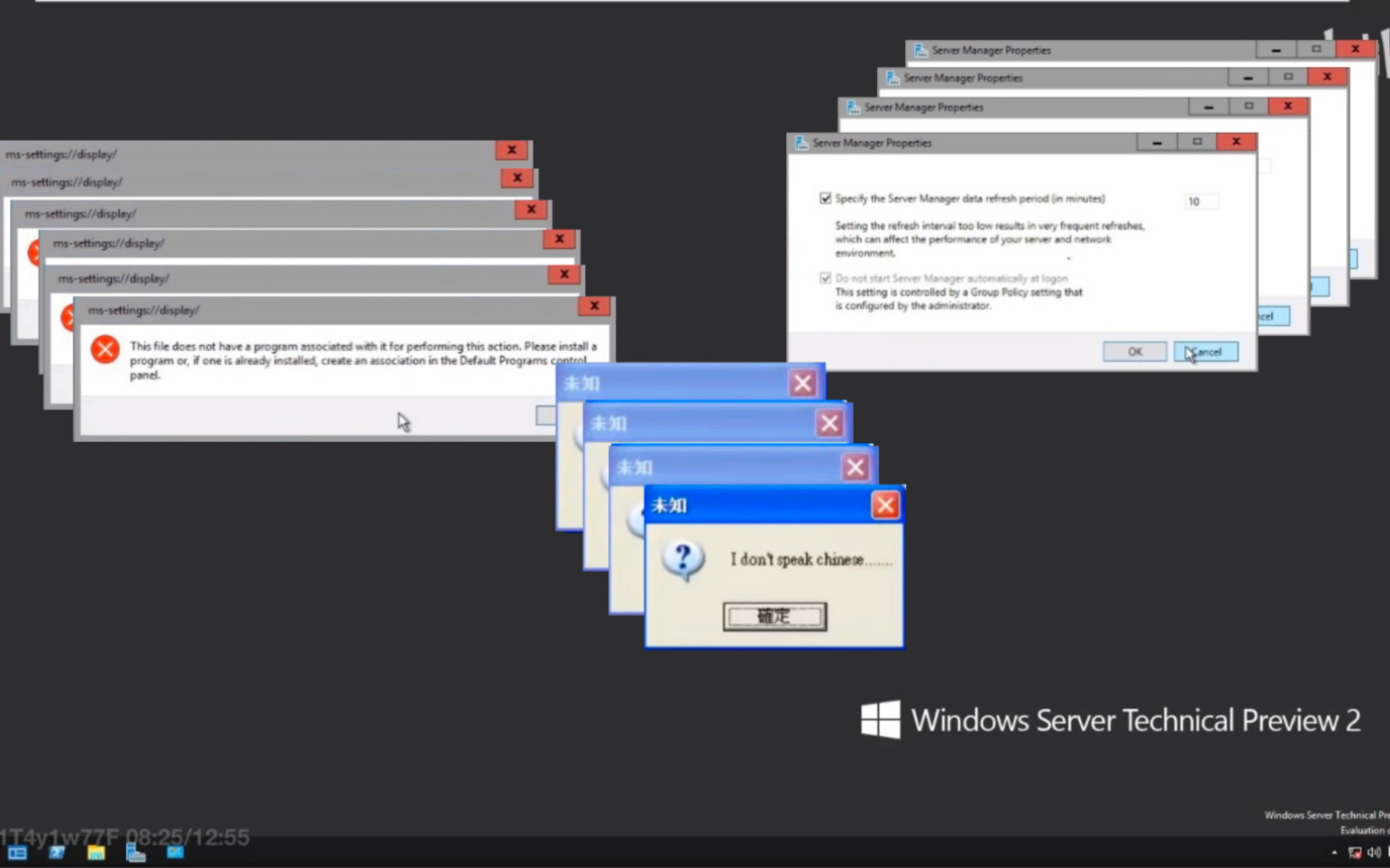Minimize the rear-most Server Manager Properties window
The image size is (1390, 868).
tap(1276, 50)
